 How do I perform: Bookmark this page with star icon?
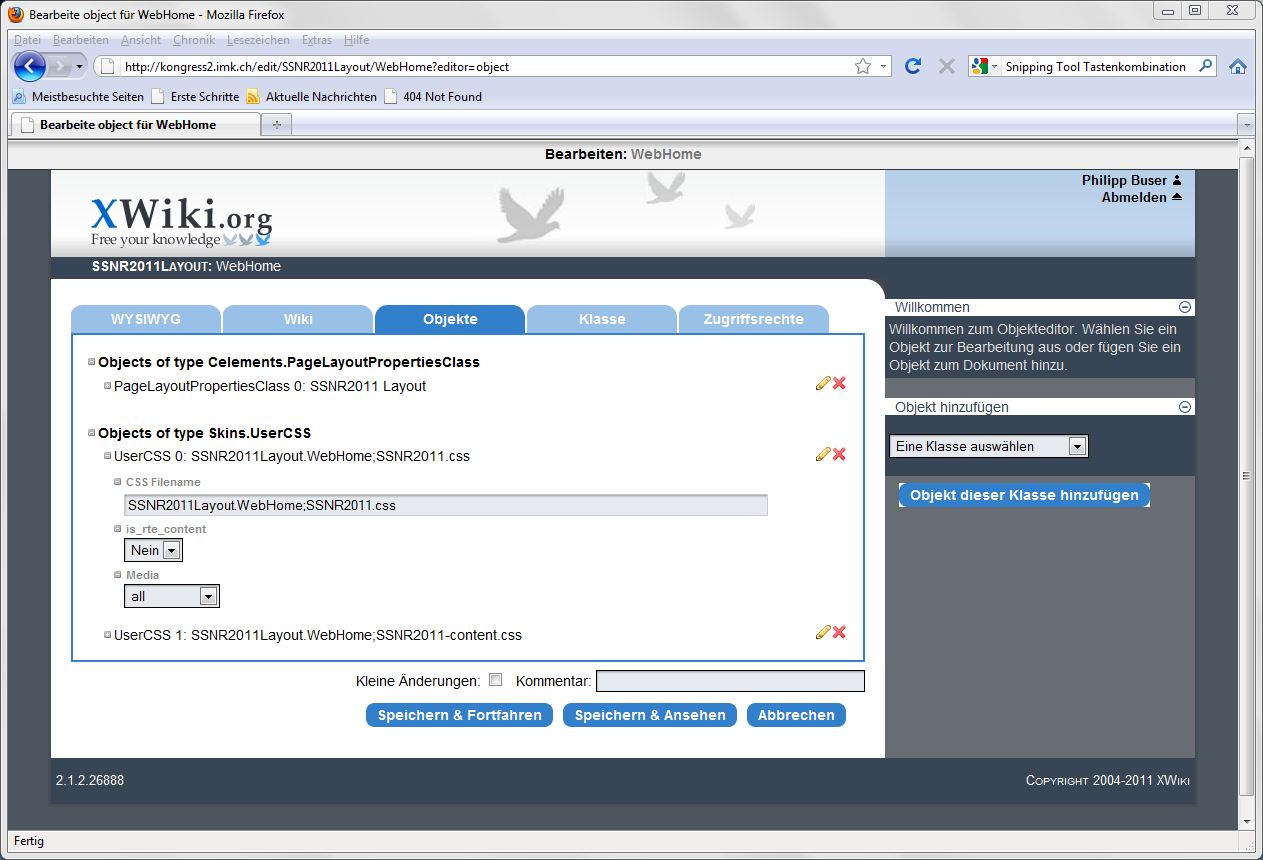[862, 66]
